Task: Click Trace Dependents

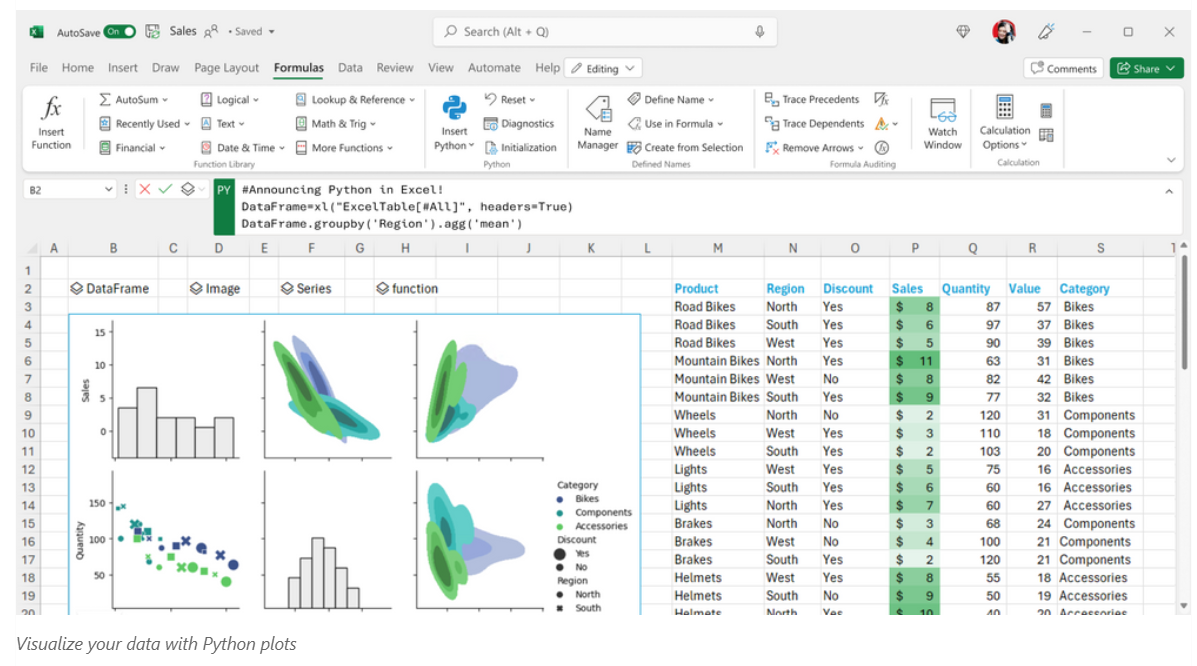Action: (814, 124)
